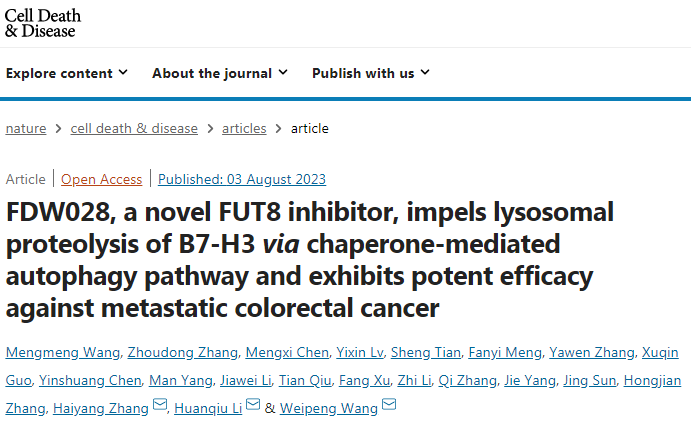Click the Published: 03 August 2023 link
The height and width of the screenshot is (423, 691).
click(x=242, y=179)
